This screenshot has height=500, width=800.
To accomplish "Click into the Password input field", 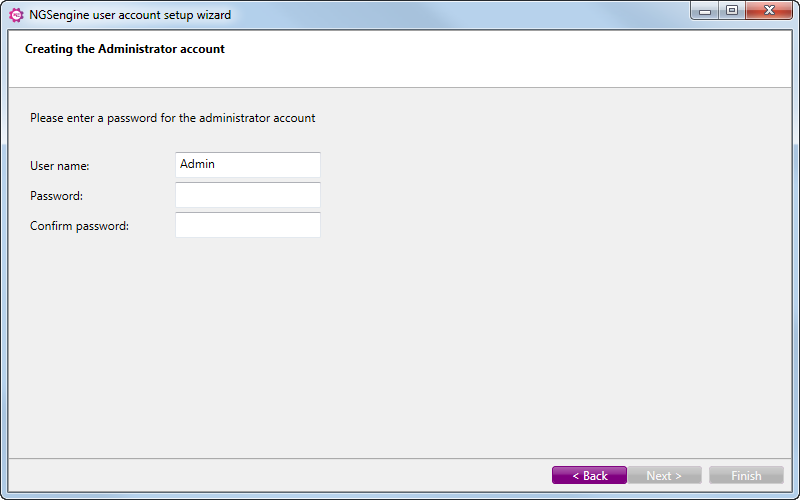I will pos(248,195).
